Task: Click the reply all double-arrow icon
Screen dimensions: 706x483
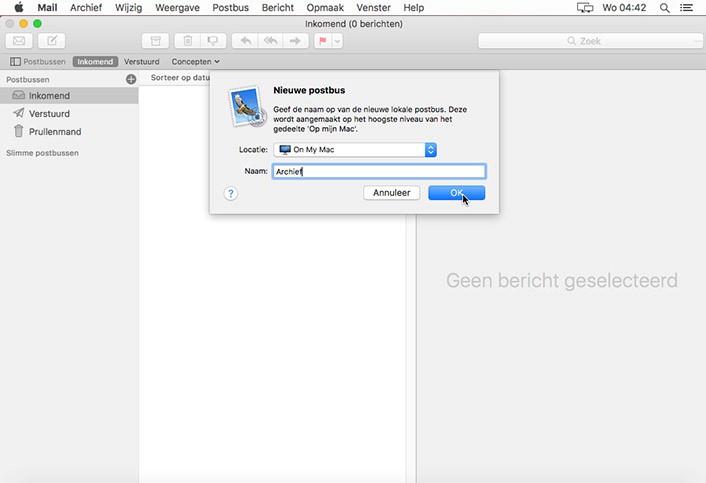Action: point(270,41)
